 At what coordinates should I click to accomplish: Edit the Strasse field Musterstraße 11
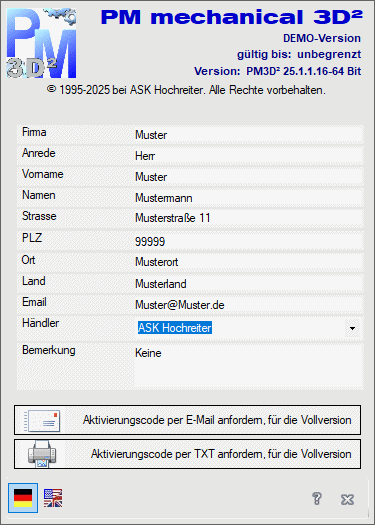click(x=248, y=218)
